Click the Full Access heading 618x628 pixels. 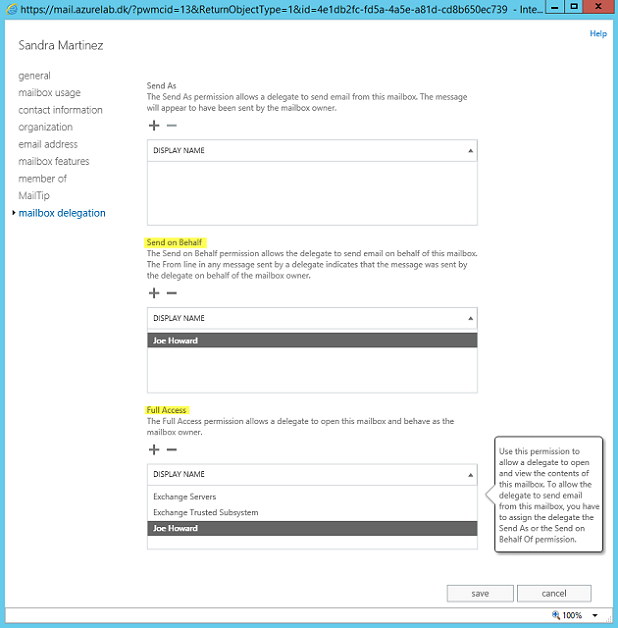point(166,410)
